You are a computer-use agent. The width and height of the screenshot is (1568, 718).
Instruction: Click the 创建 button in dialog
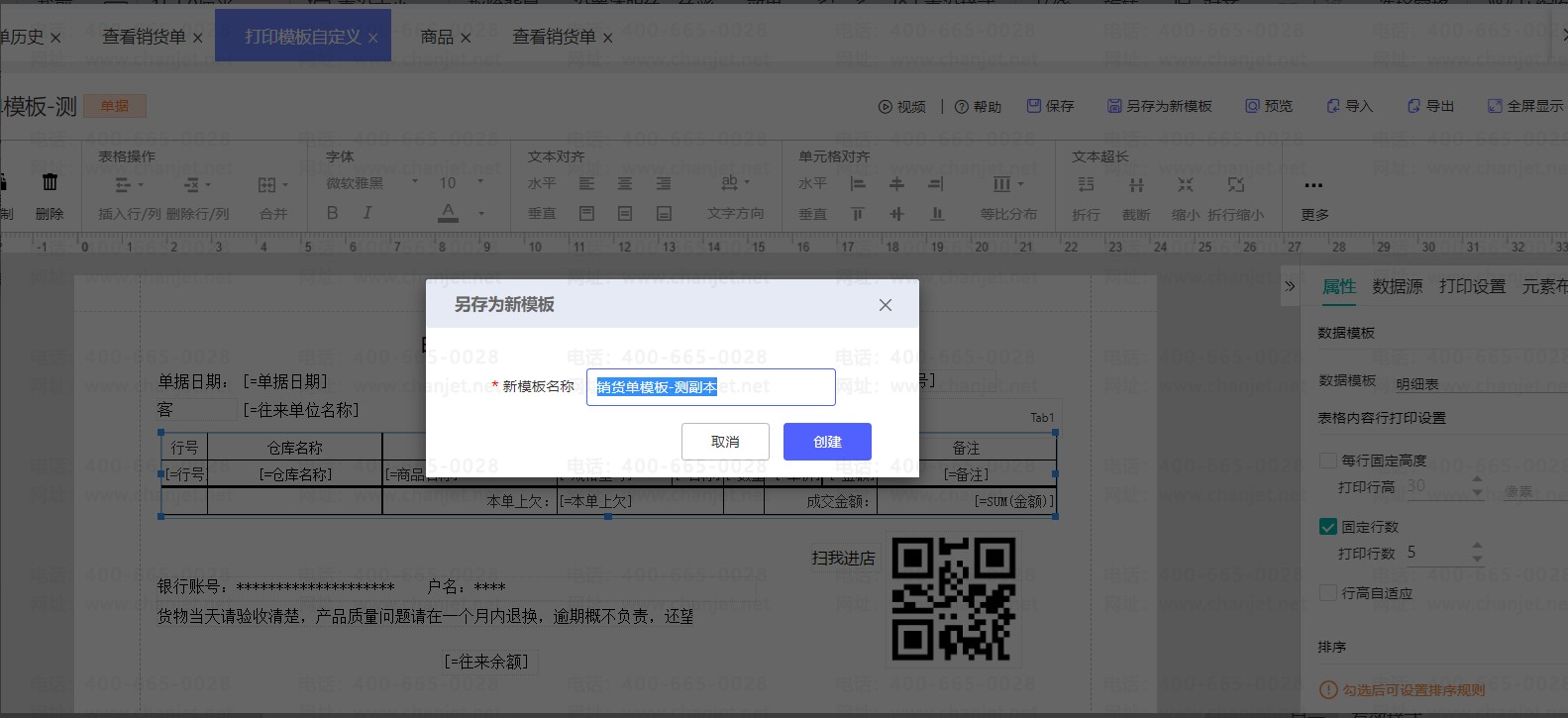827,442
